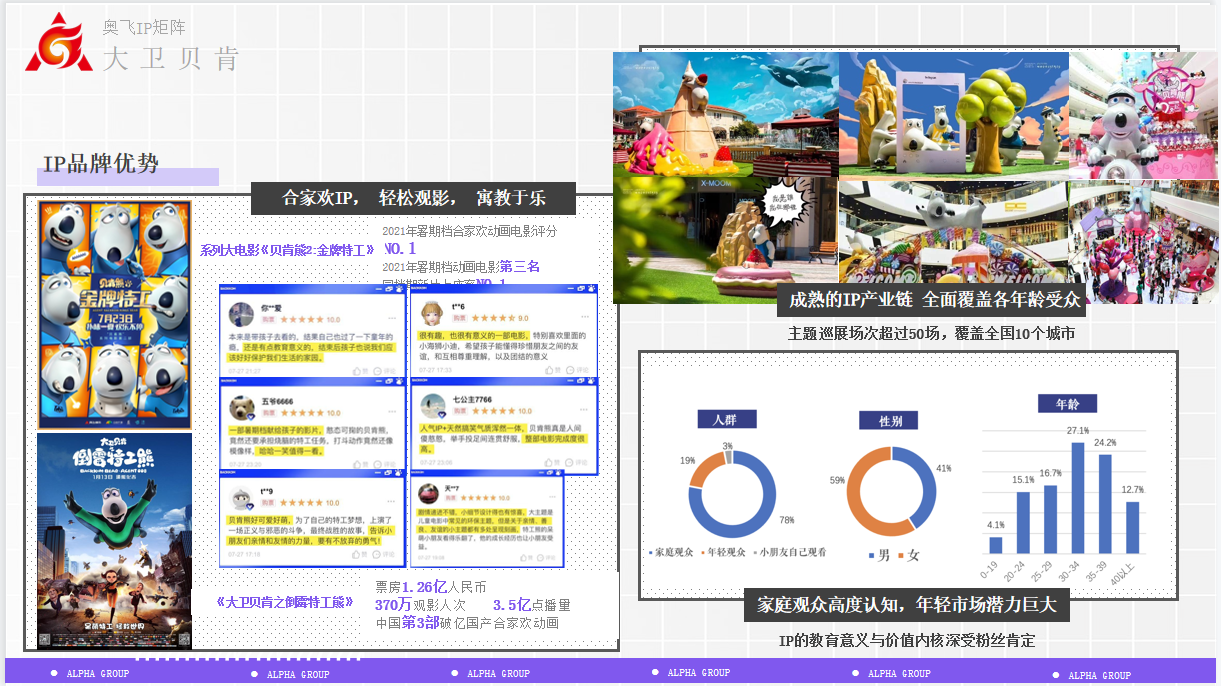The image size is (1221, 686).
Task: Click the avatar of reviewer 五爷6666
Action: point(242,406)
